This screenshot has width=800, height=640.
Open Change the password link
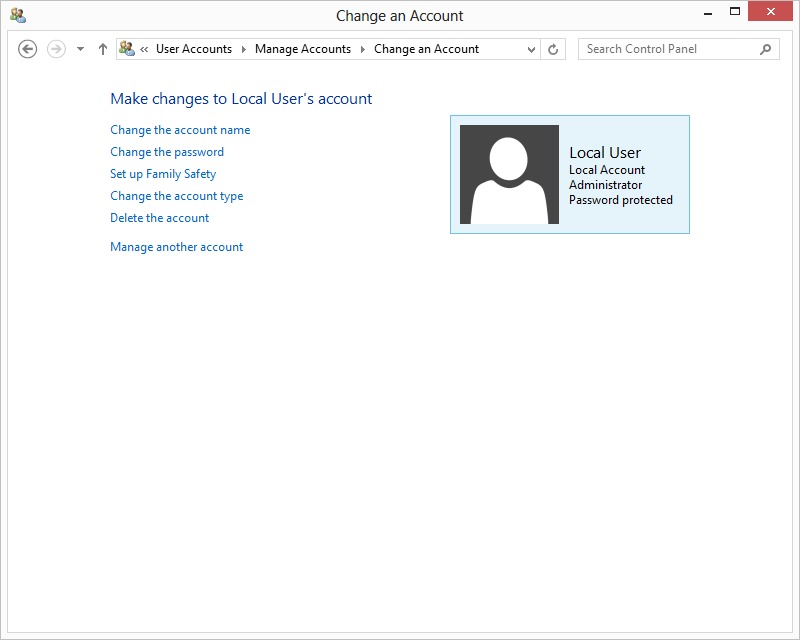[167, 152]
